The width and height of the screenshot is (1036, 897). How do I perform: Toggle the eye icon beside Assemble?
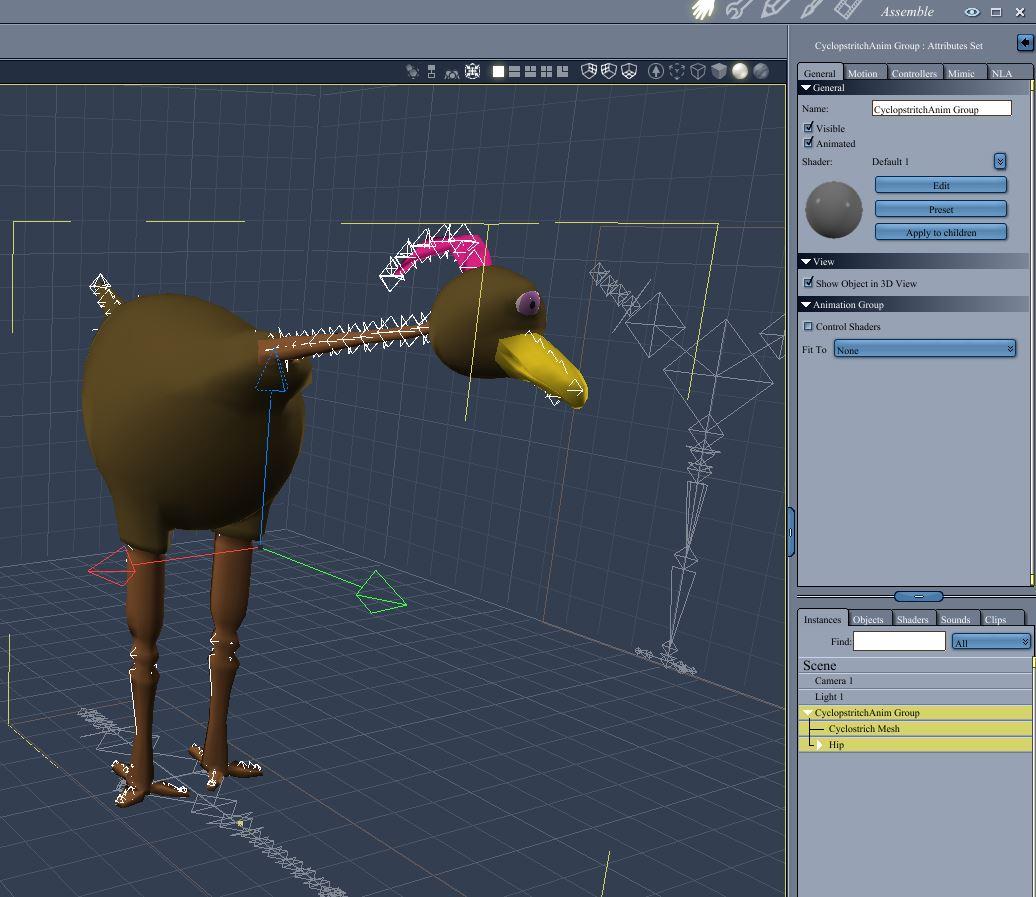[972, 12]
